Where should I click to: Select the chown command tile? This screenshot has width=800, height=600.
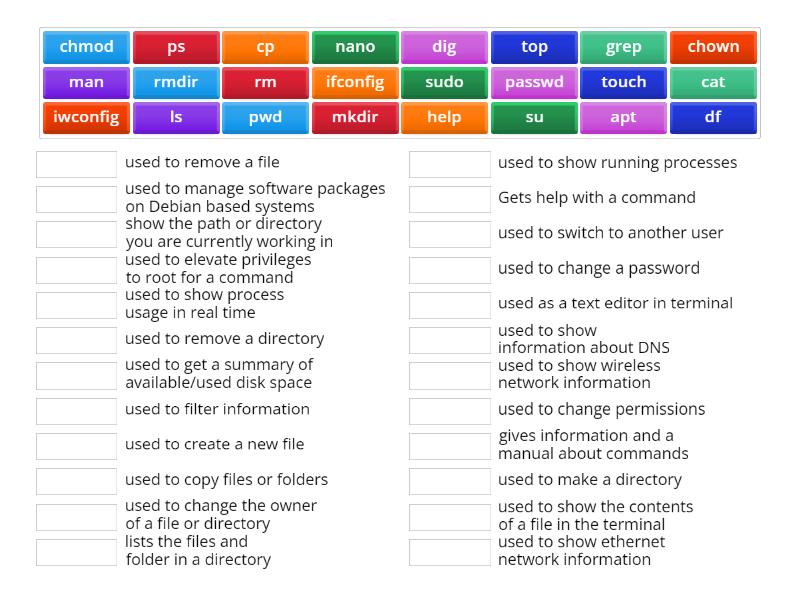pyautogui.click(x=713, y=46)
